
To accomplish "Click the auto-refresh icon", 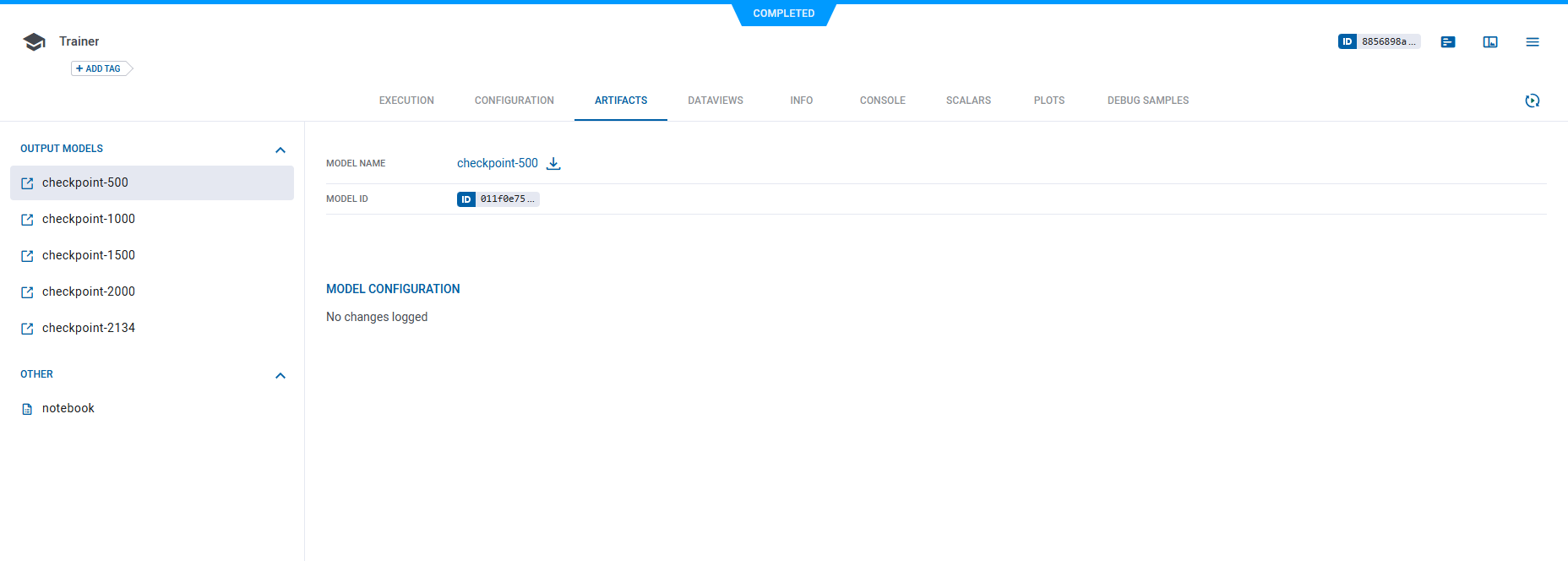I will 1532,101.
